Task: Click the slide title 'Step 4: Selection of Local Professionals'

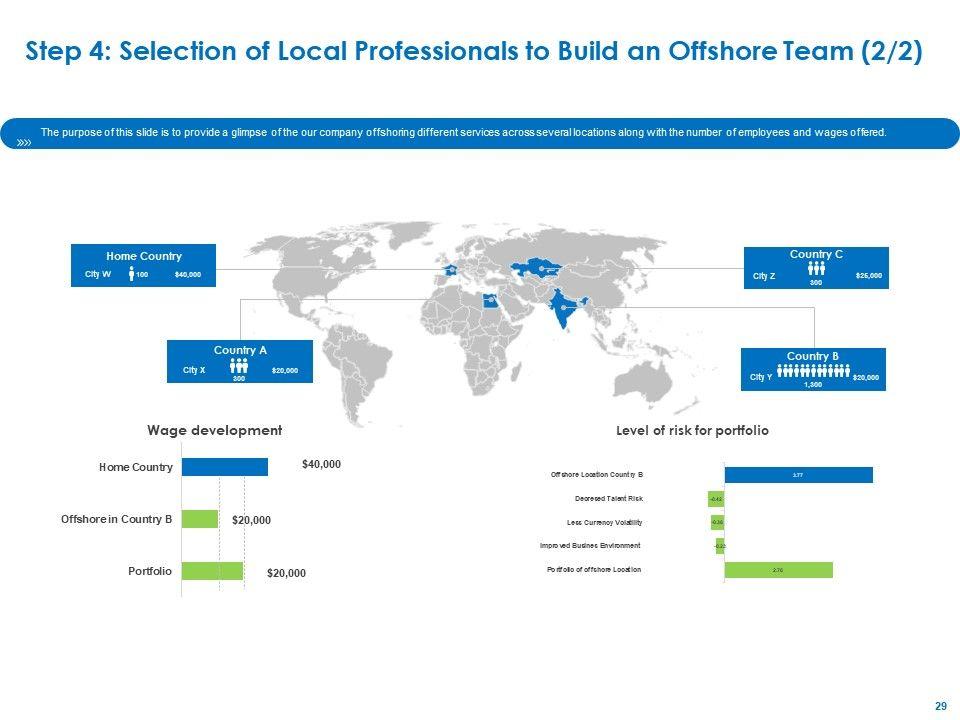Action: (473, 51)
